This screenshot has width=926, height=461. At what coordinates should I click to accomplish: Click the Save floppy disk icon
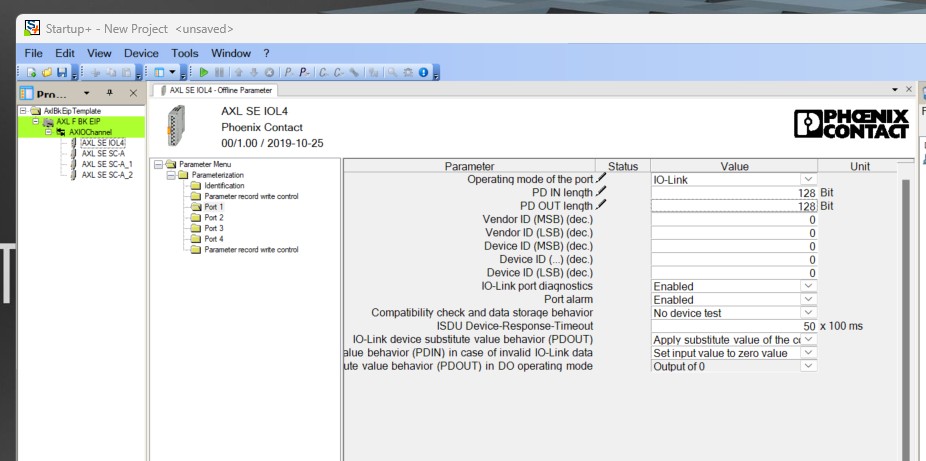pyautogui.click(x=62, y=73)
